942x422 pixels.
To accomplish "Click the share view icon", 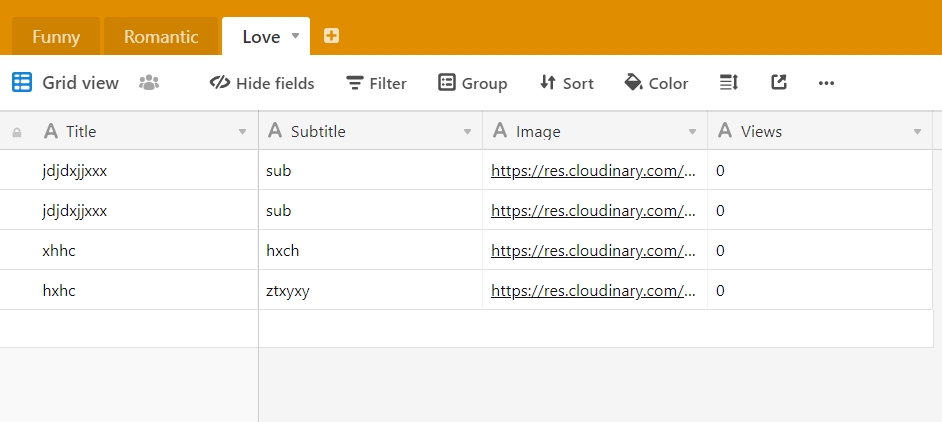I will (x=779, y=83).
